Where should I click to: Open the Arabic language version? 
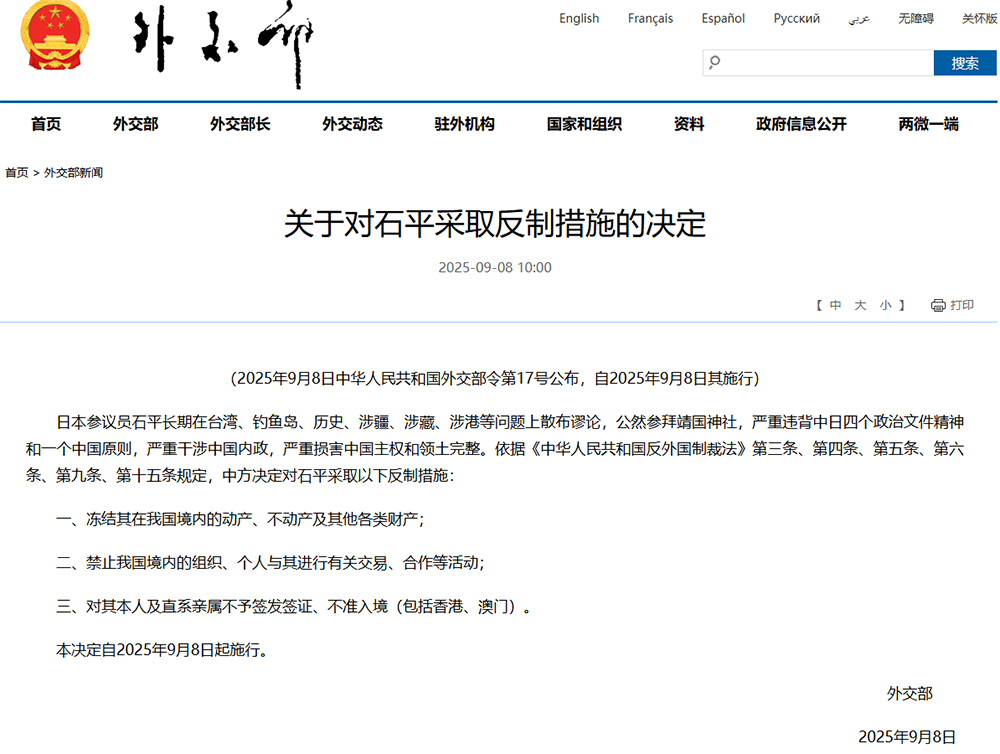coord(859,19)
